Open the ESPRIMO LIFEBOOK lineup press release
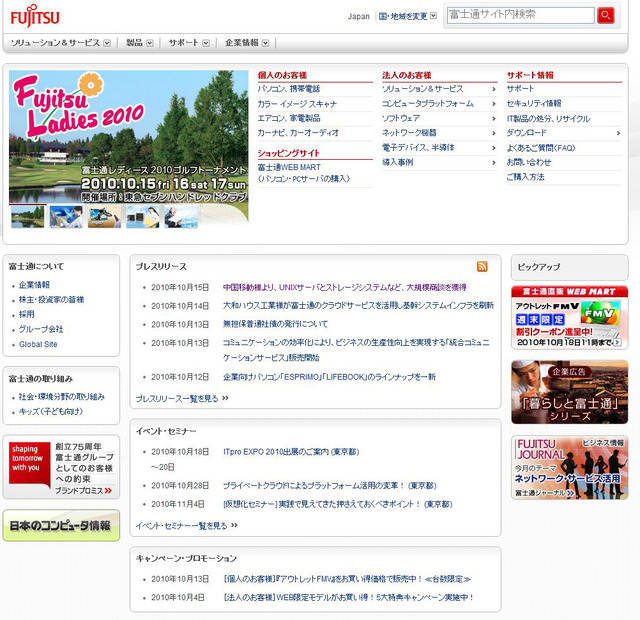 click(329, 377)
